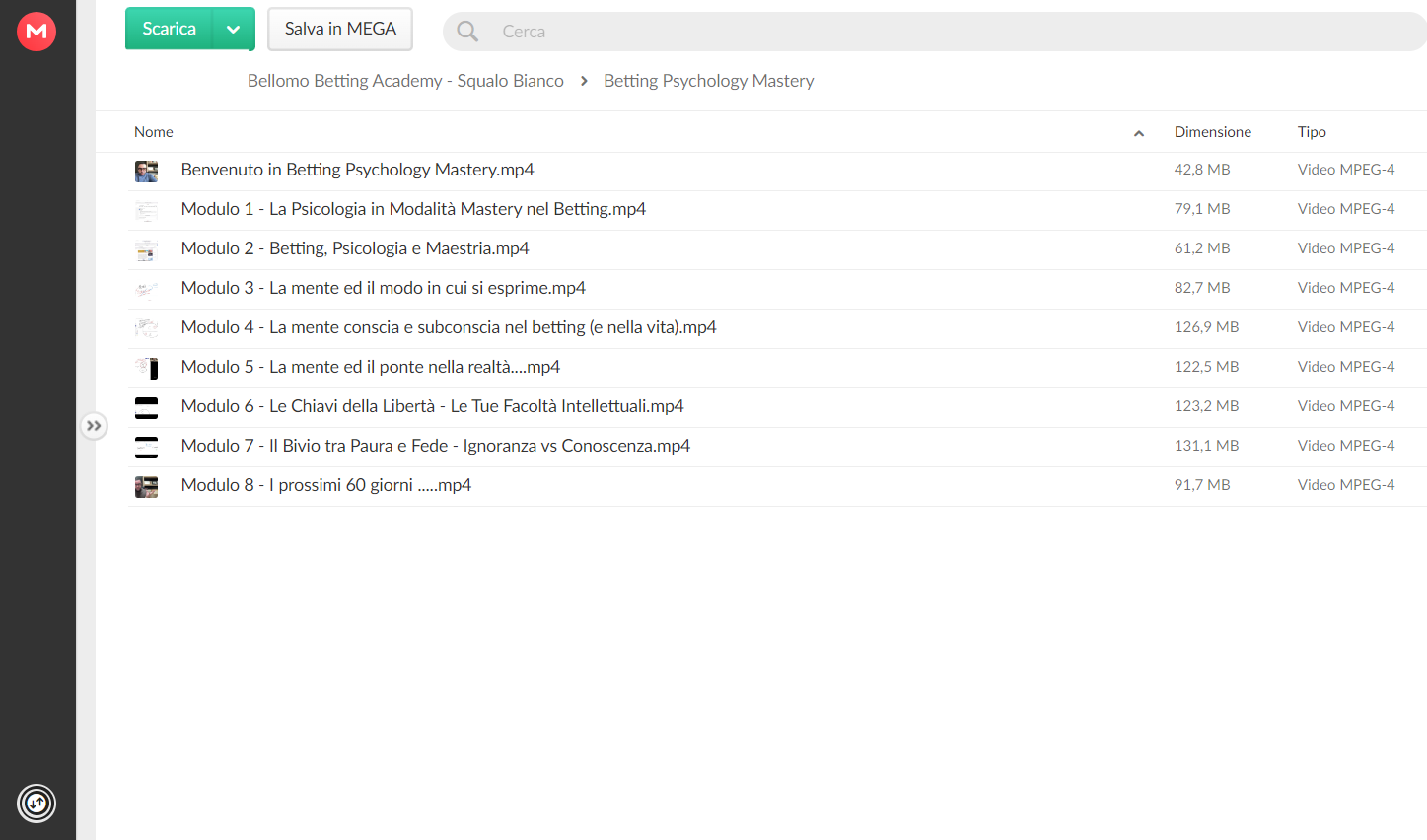
Task: Click the Scarica download button
Action: pyautogui.click(x=170, y=29)
